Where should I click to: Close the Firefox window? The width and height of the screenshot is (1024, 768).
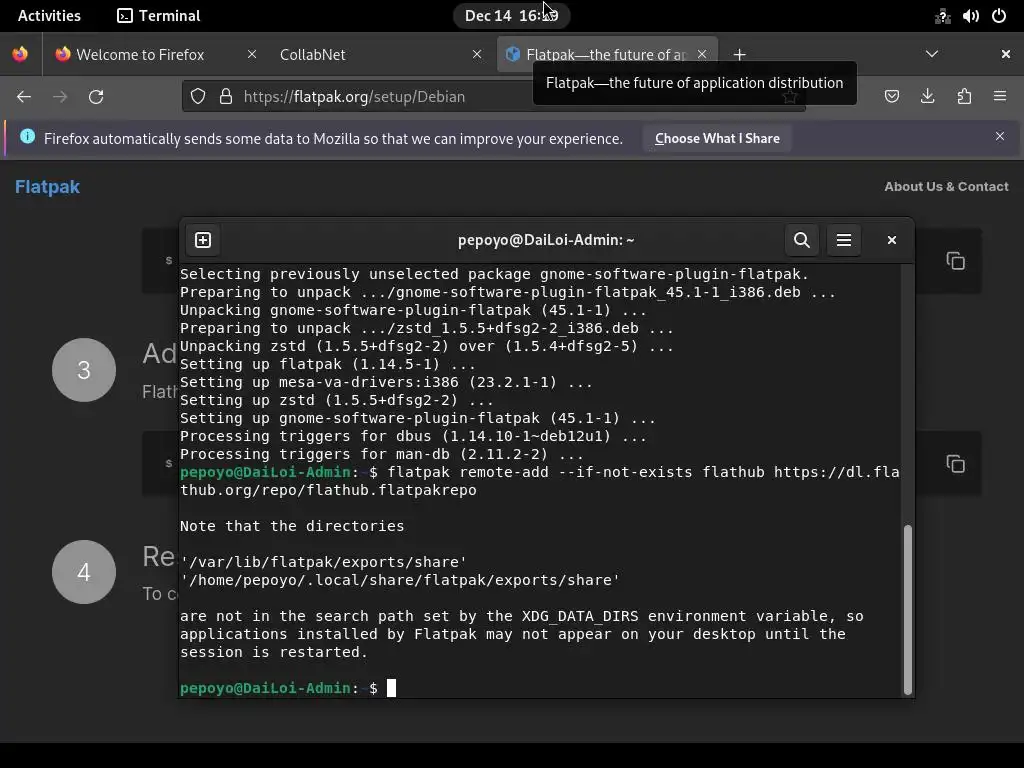[1006, 54]
